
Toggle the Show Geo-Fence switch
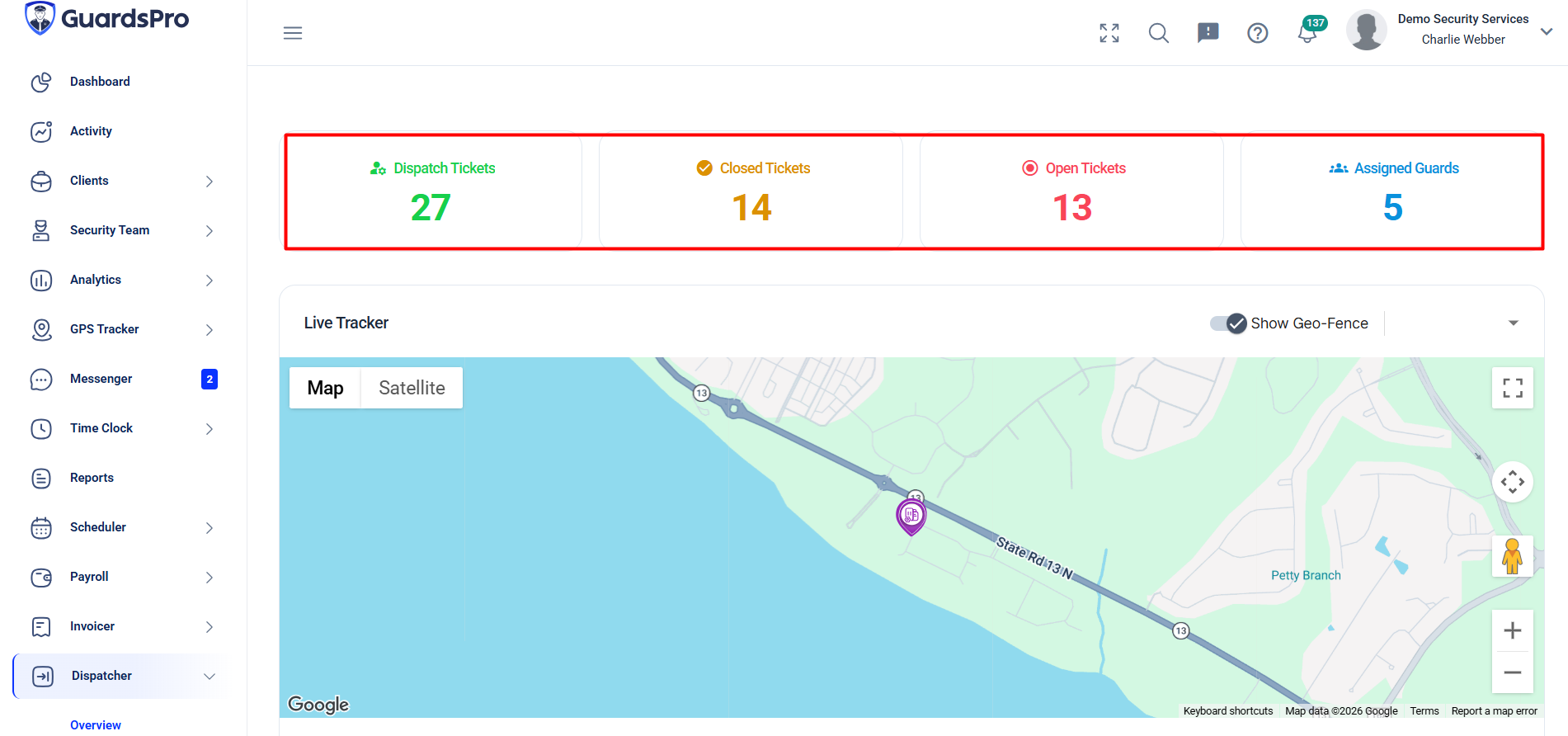1228,323
